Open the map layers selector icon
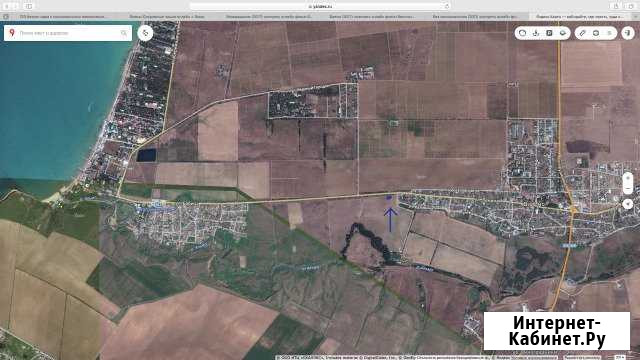 (x=563, y=33)
